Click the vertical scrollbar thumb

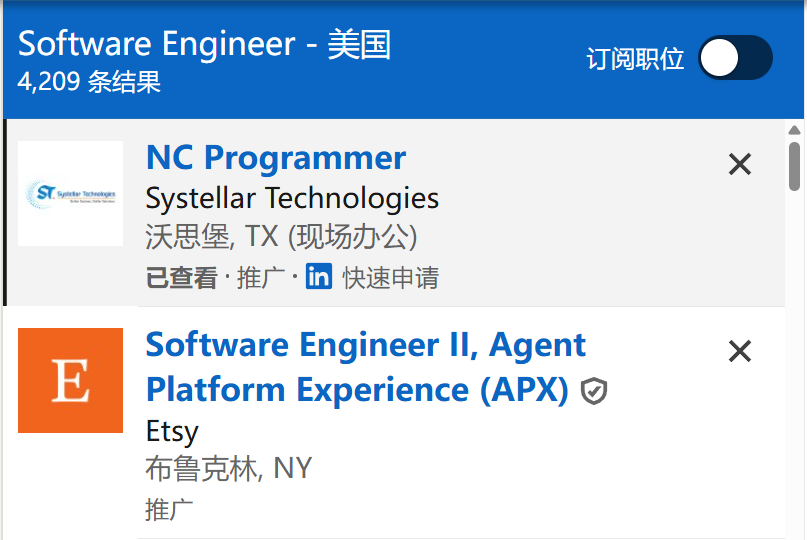pos(794,166)
